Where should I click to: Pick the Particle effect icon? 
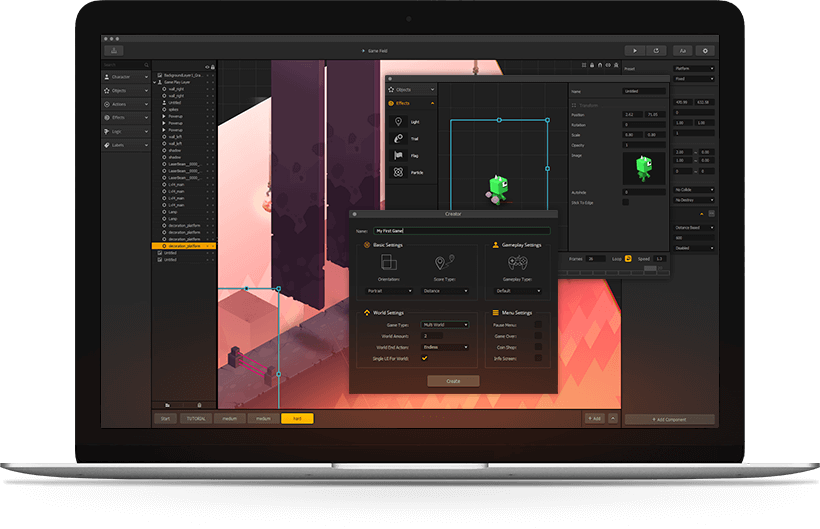pyautogui.click(x=398, y=172)
